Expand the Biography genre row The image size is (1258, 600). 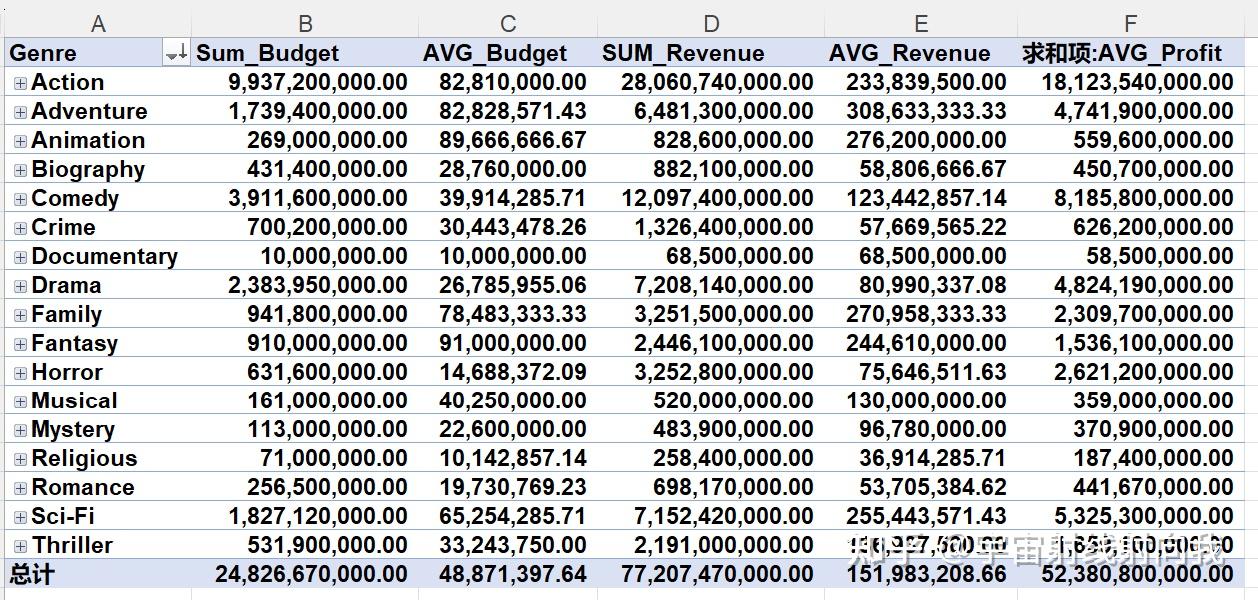tap(20, 171)
